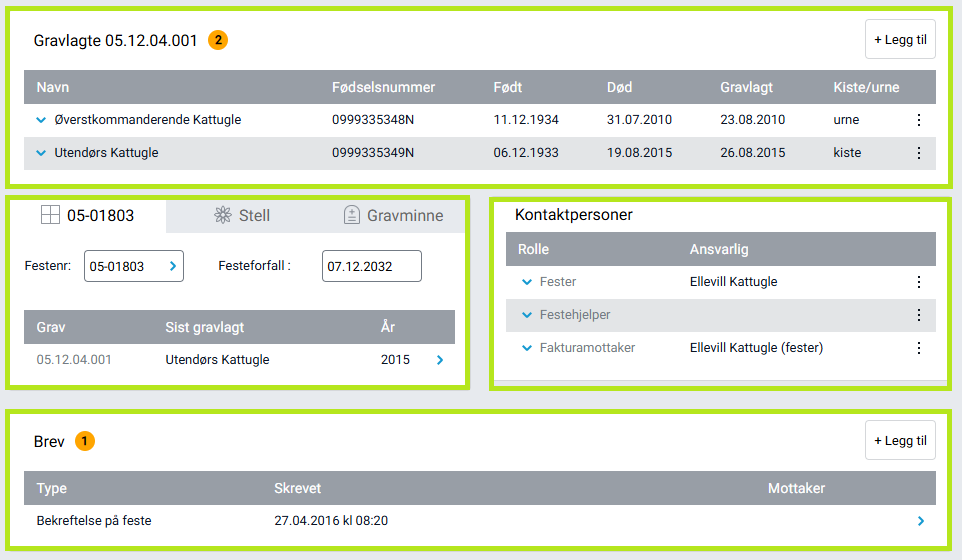Click death date 19.08.2015
962x560 pixels.
pyautogui.click(x=639, y=153)
